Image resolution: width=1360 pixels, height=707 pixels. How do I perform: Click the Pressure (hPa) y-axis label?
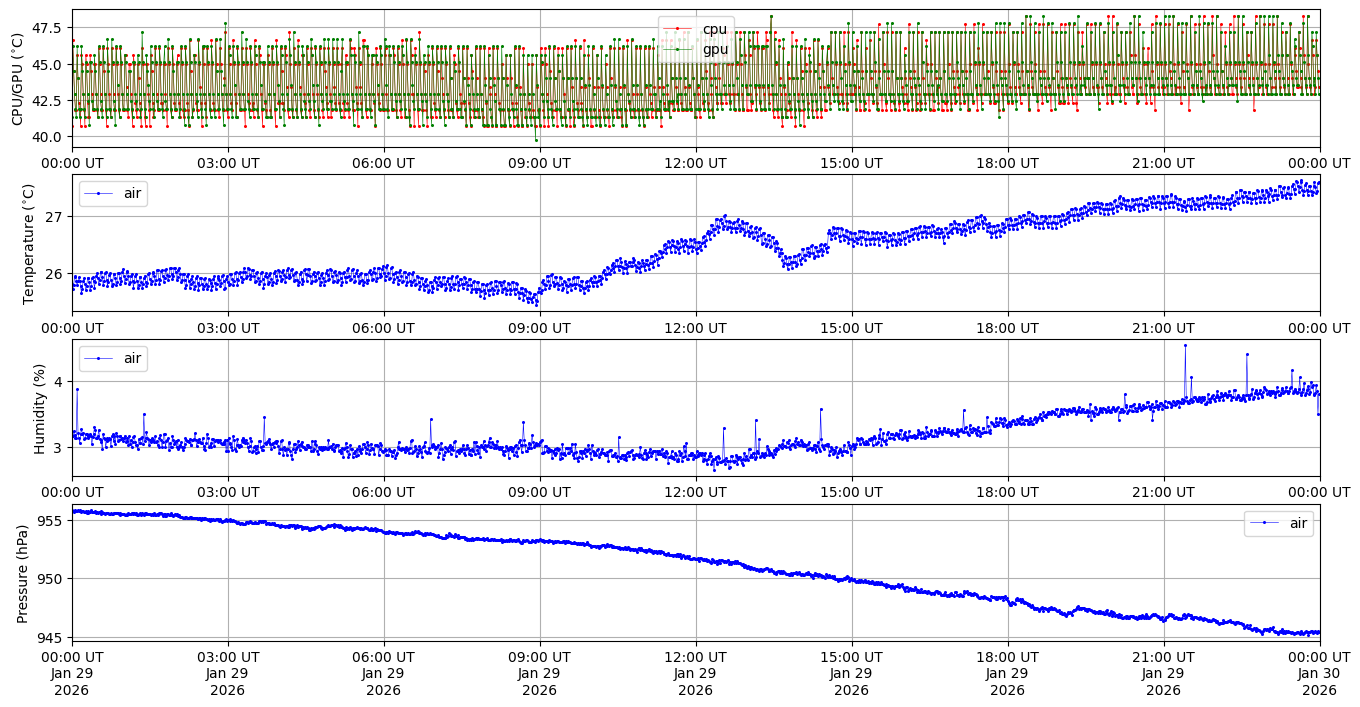coord(23,573)
